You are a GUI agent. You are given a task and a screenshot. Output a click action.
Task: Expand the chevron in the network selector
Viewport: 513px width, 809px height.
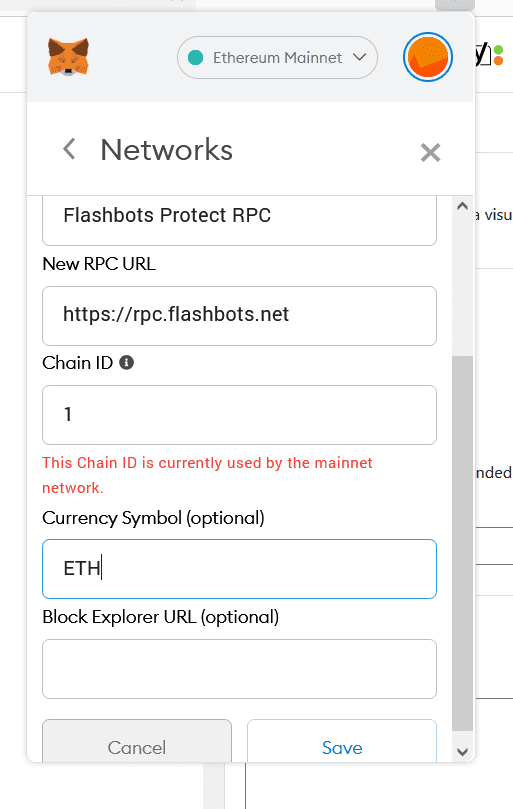(x=360, y=57)
